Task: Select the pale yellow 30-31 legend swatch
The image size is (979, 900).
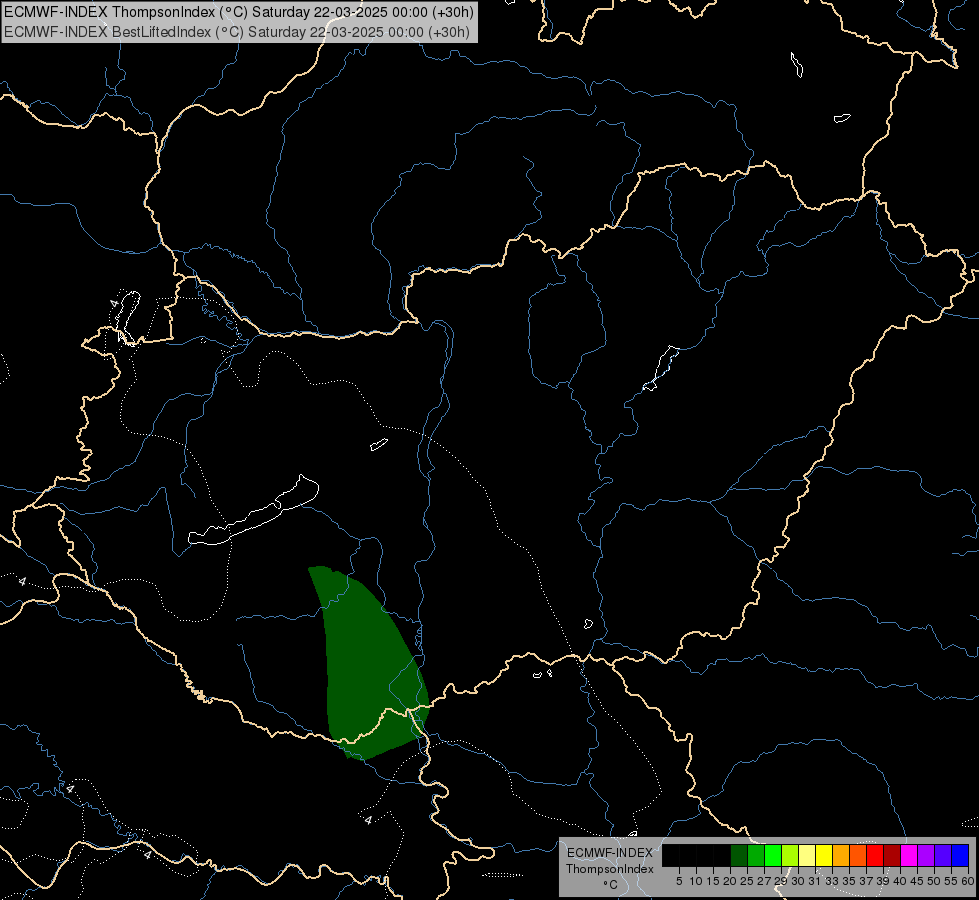Action: click(x=807, y=855)
